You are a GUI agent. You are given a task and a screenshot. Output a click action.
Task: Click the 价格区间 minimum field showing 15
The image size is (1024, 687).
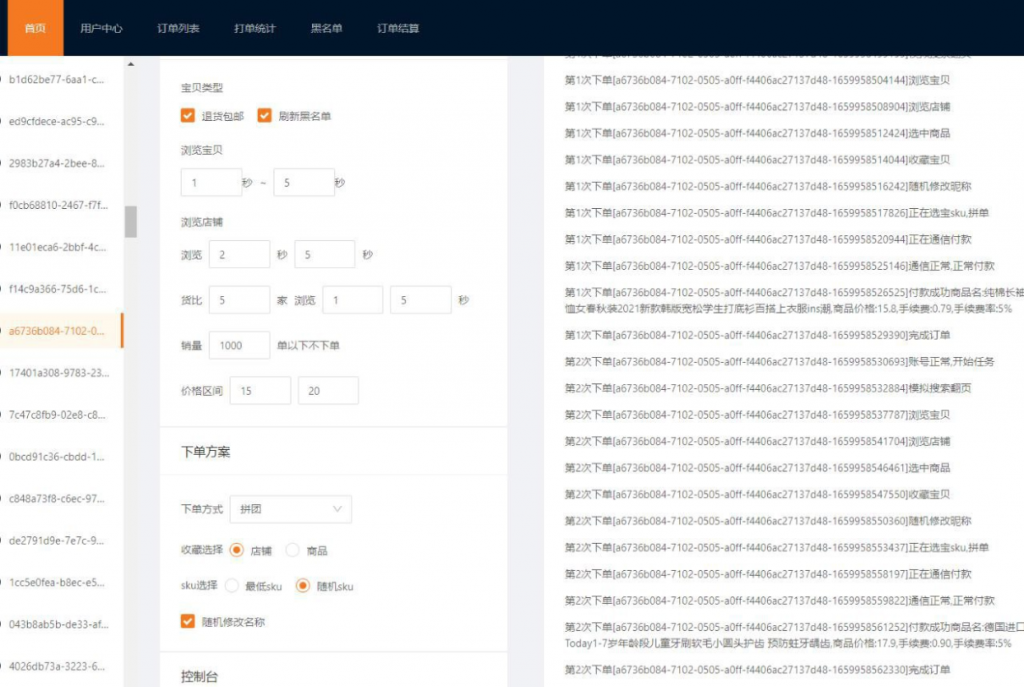[x=260, y=391]
